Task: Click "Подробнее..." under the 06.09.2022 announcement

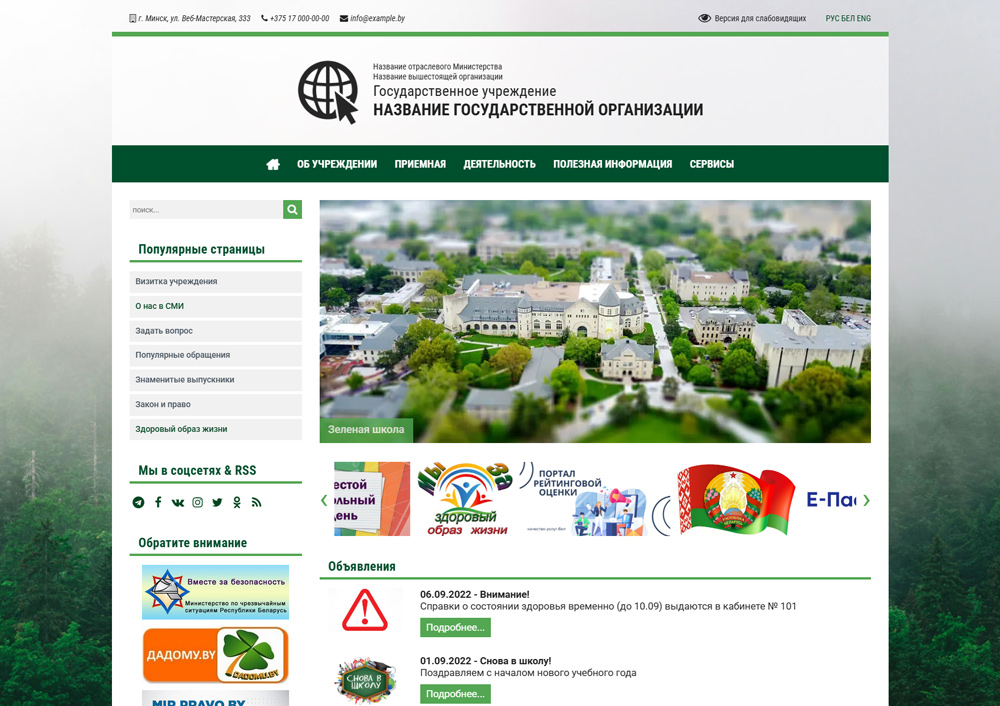Action: tap(455, 627)
